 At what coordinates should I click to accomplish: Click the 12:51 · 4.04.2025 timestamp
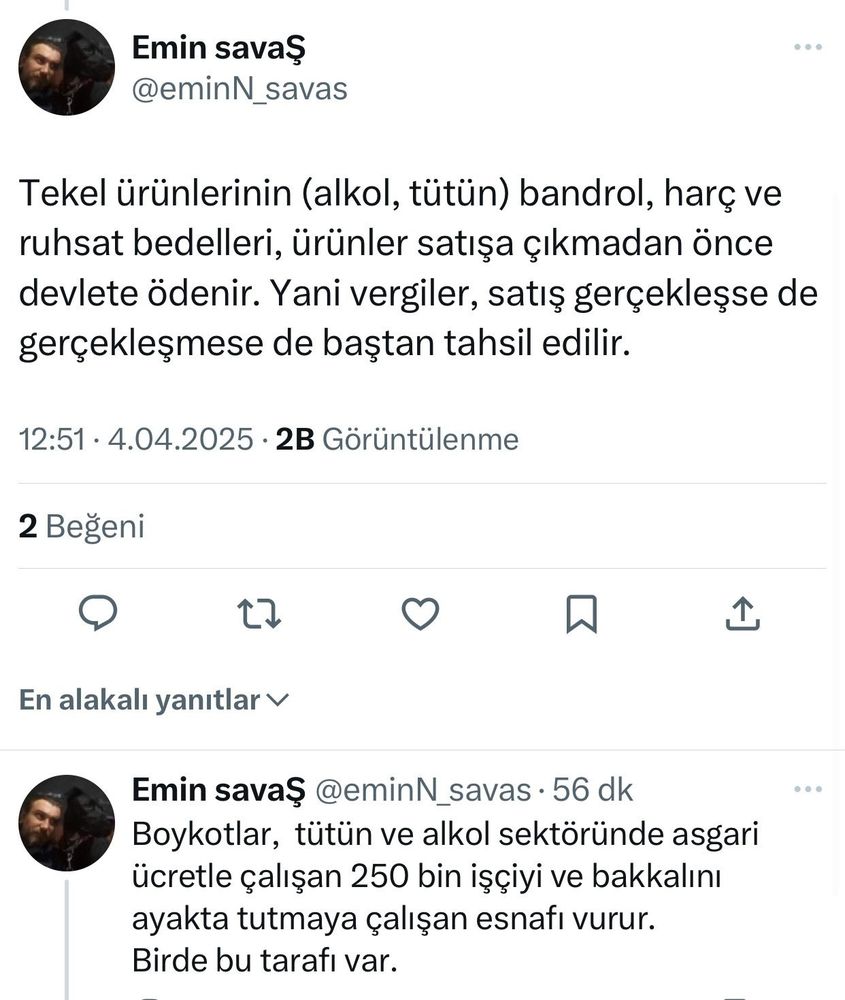coord(137,439)
